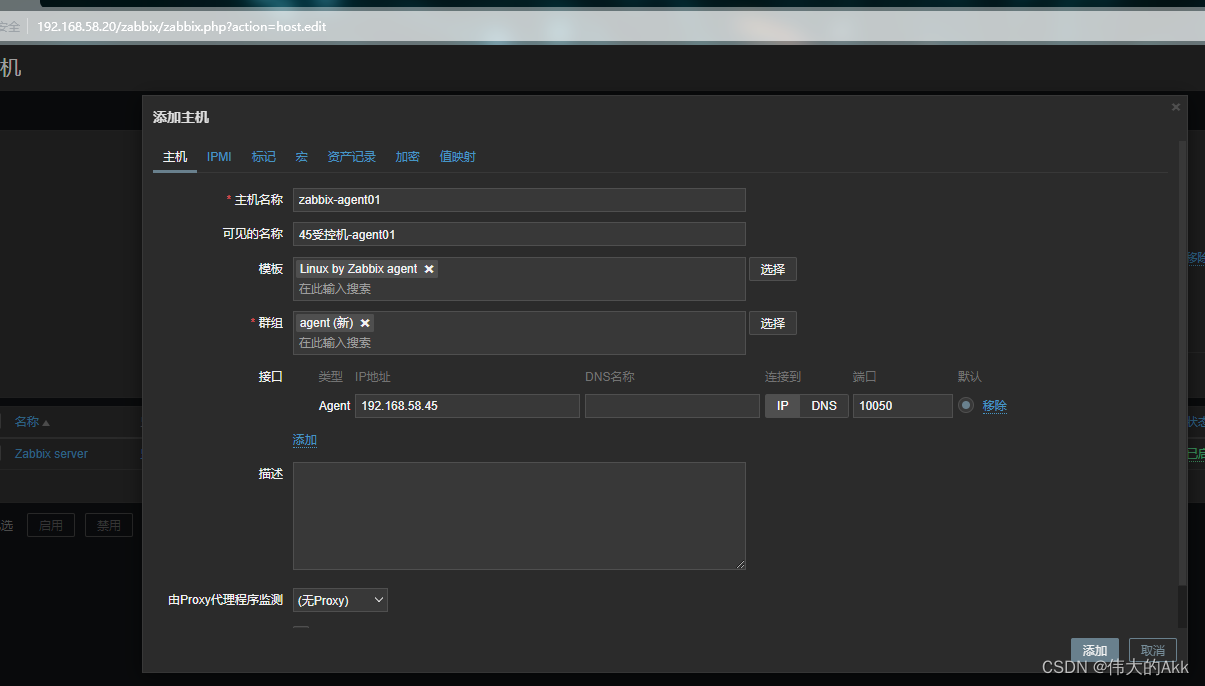Remove the Linux by Zabbix agent template tag
Image resolution: width=1205 pixels, height=686 pixels.
(429, 269)
